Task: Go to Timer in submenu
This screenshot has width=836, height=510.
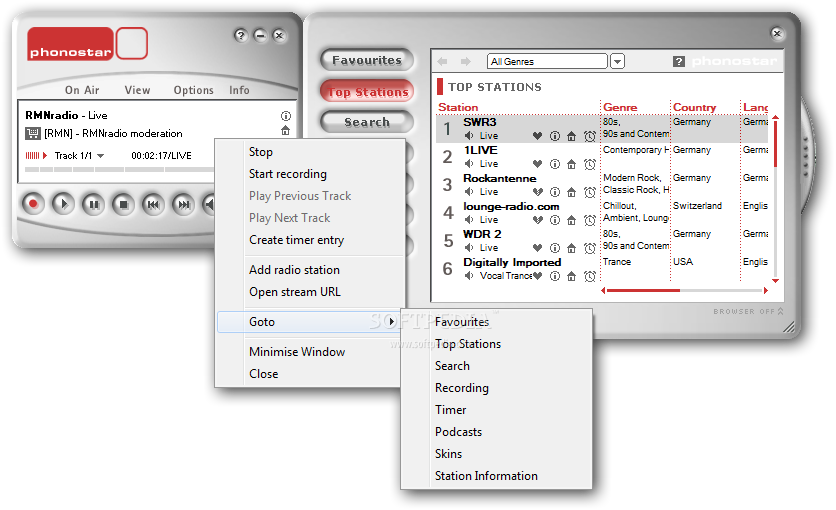Action: [451, 410]
